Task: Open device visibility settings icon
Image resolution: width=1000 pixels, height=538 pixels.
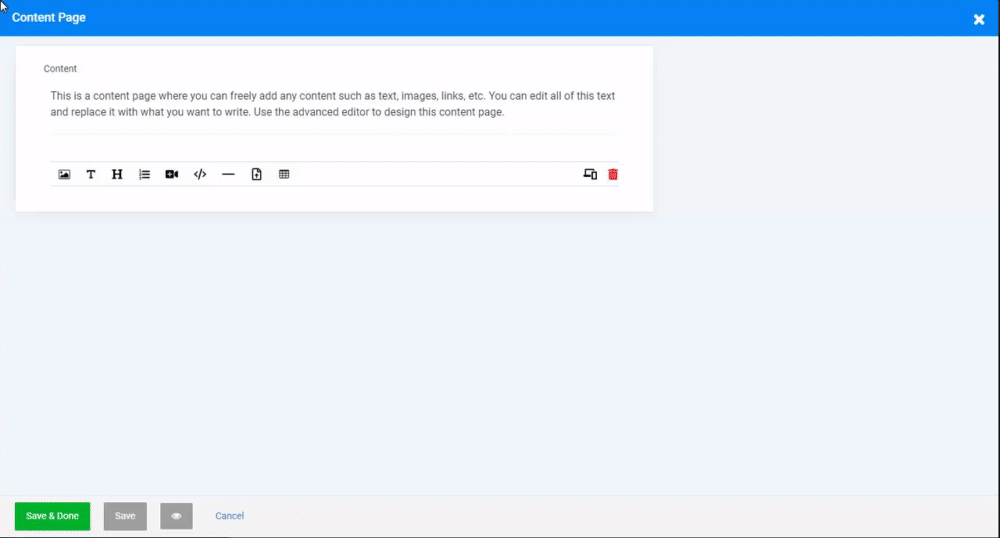Action: pos(590,174)
